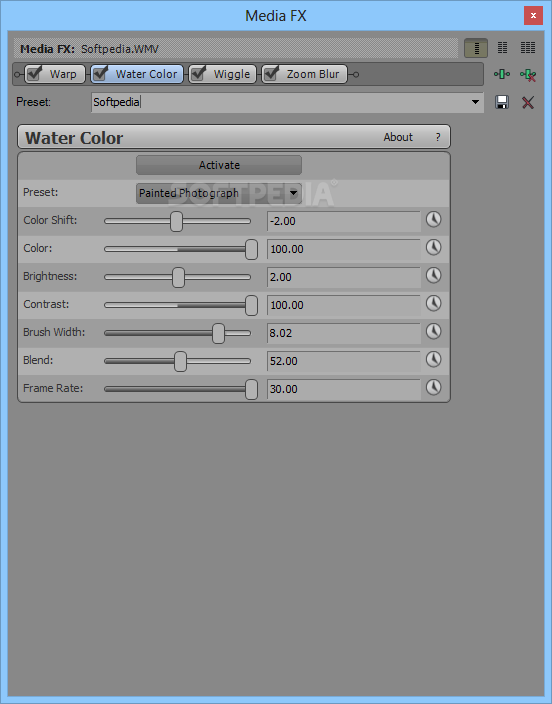Click the Color value field 100.00
The width and height of the screenshot is (552, 704).
(344, 249)
